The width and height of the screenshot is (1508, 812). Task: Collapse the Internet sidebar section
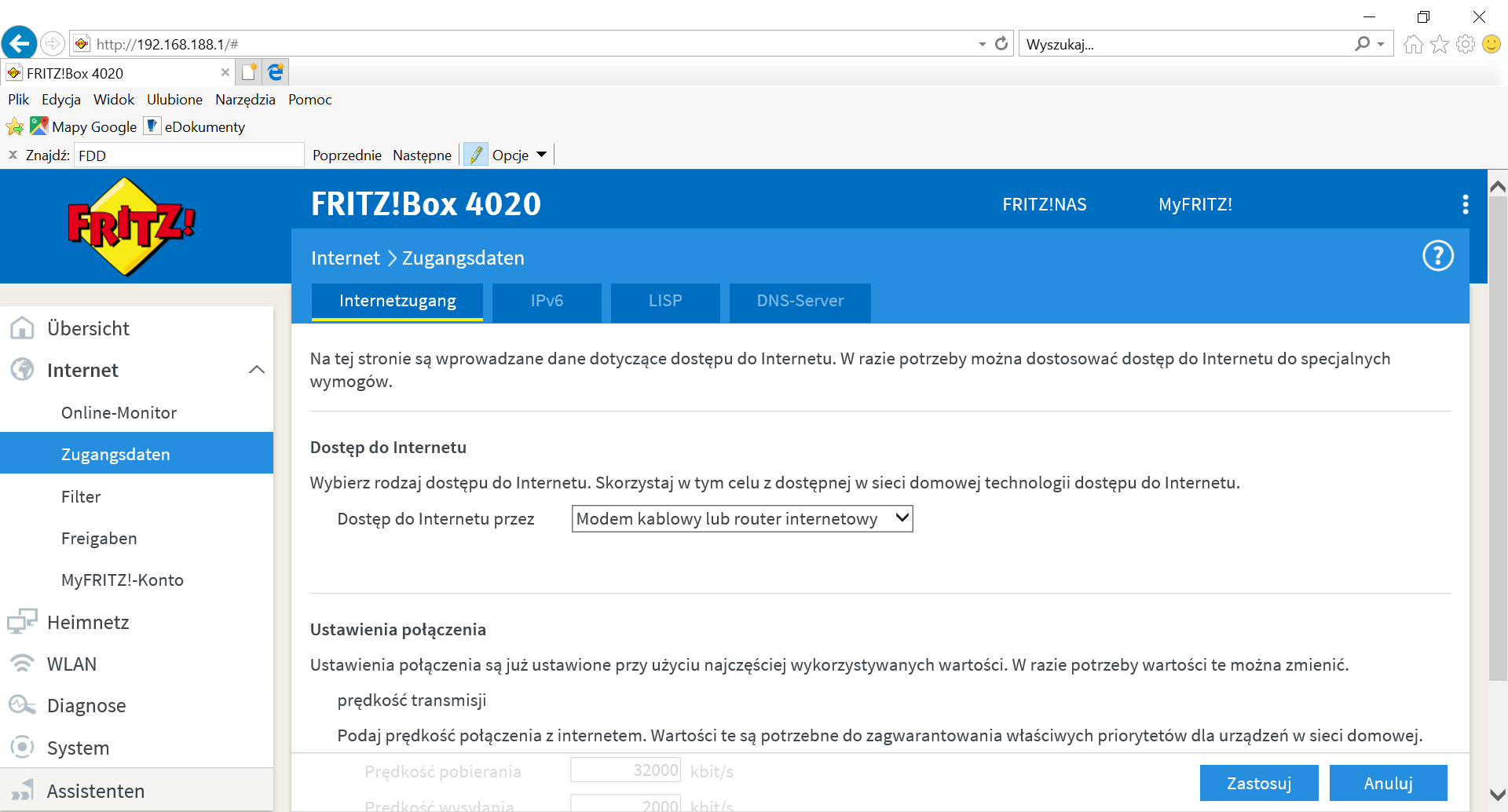pyautogui.click(x=257, y=370)
